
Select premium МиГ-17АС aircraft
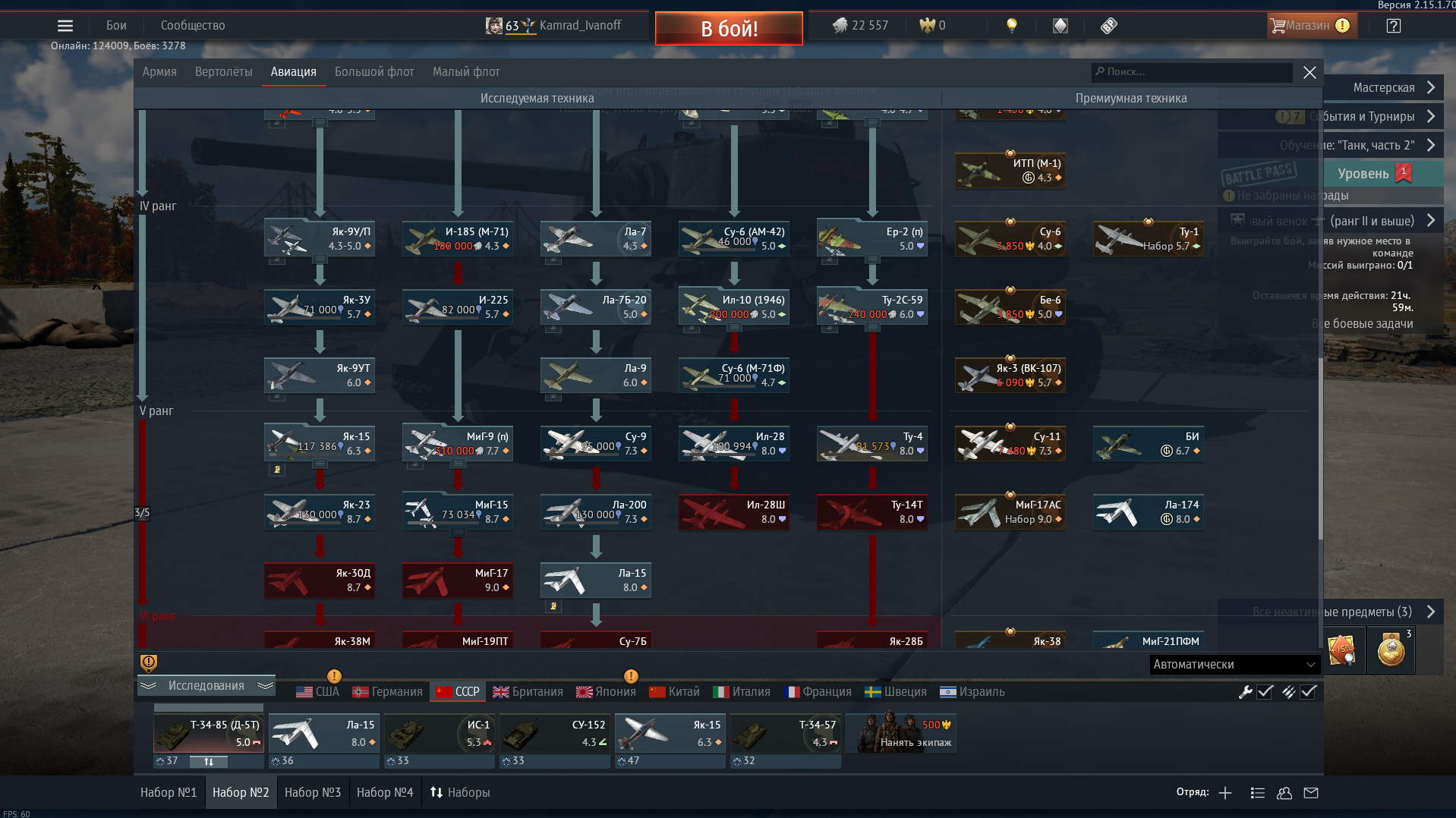(1010, 511)
